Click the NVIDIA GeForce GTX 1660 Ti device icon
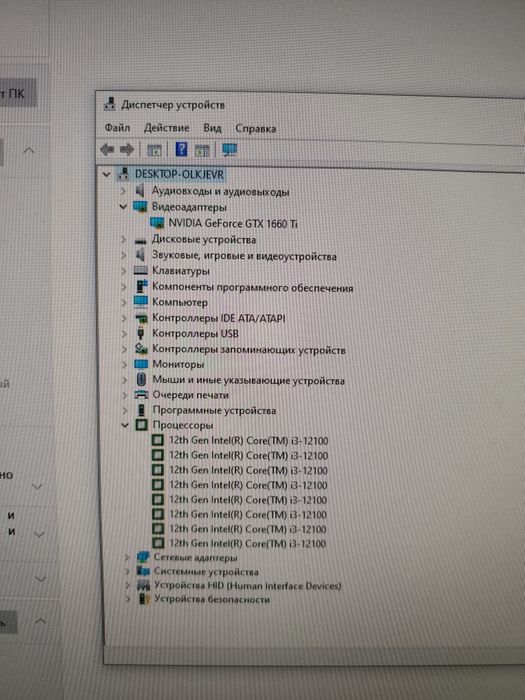525x700 pixels. (157, 223)
